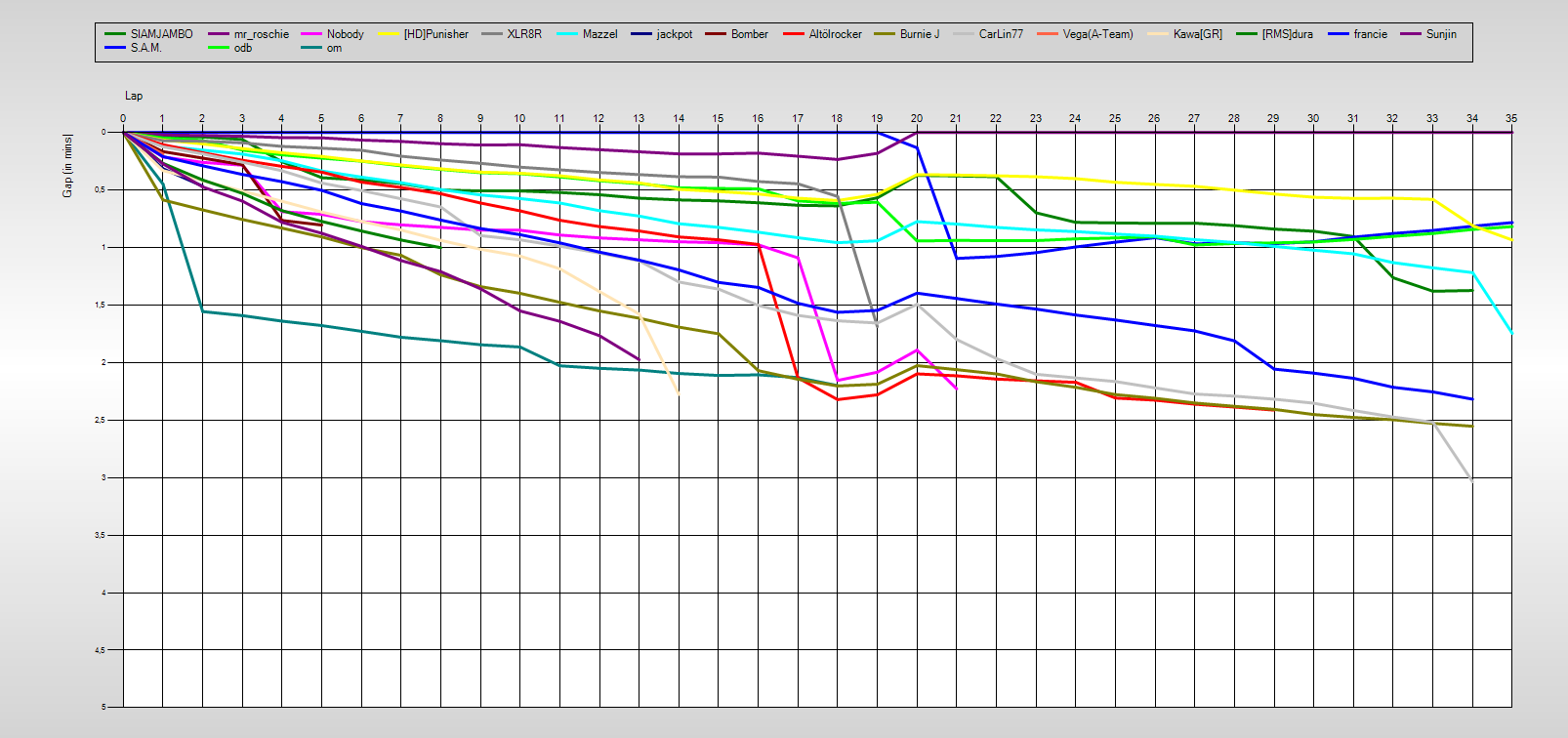The width and height of the screenshot is (1568, 738).
Task: Click the Bomber legend label
Action: pos(749,34)
